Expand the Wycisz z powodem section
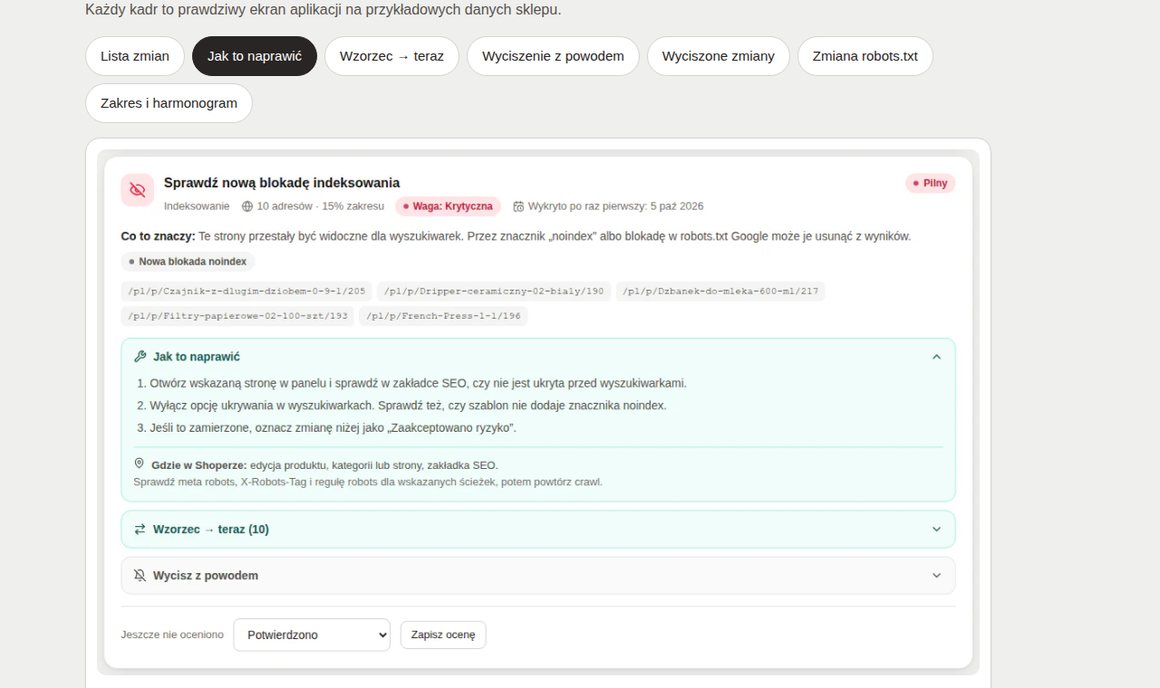The image size is (1160, 688). (538, 576)
